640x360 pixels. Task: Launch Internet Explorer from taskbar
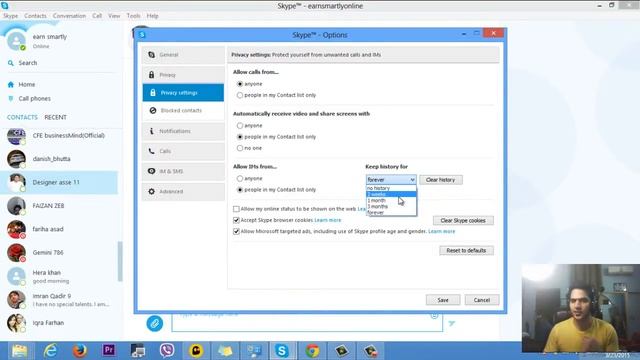click(50, 351)
